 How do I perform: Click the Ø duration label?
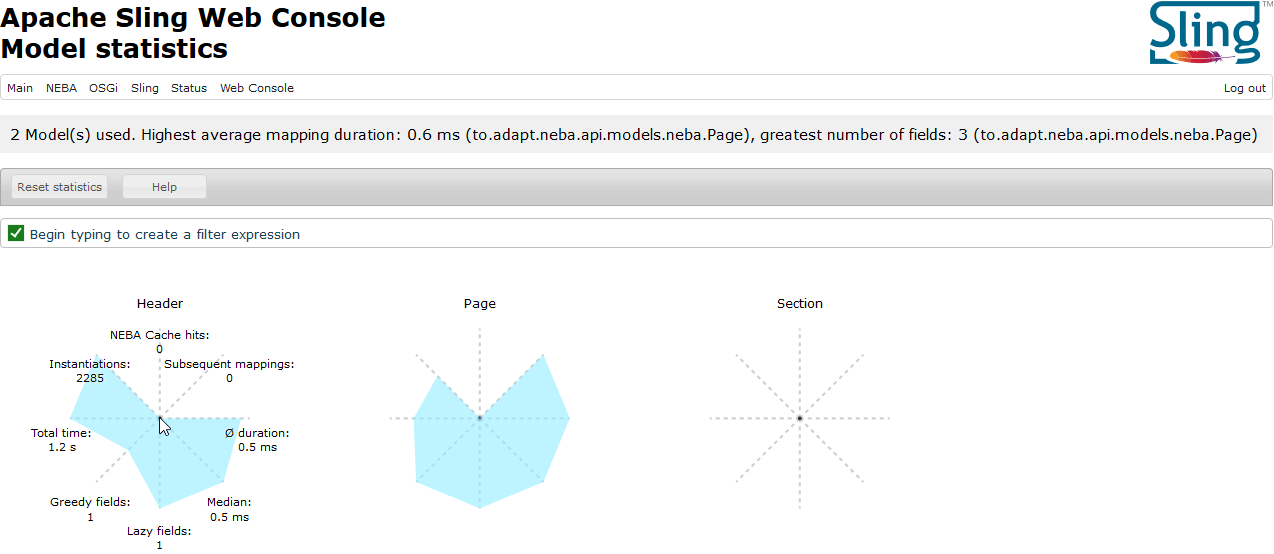coord(257,433)
